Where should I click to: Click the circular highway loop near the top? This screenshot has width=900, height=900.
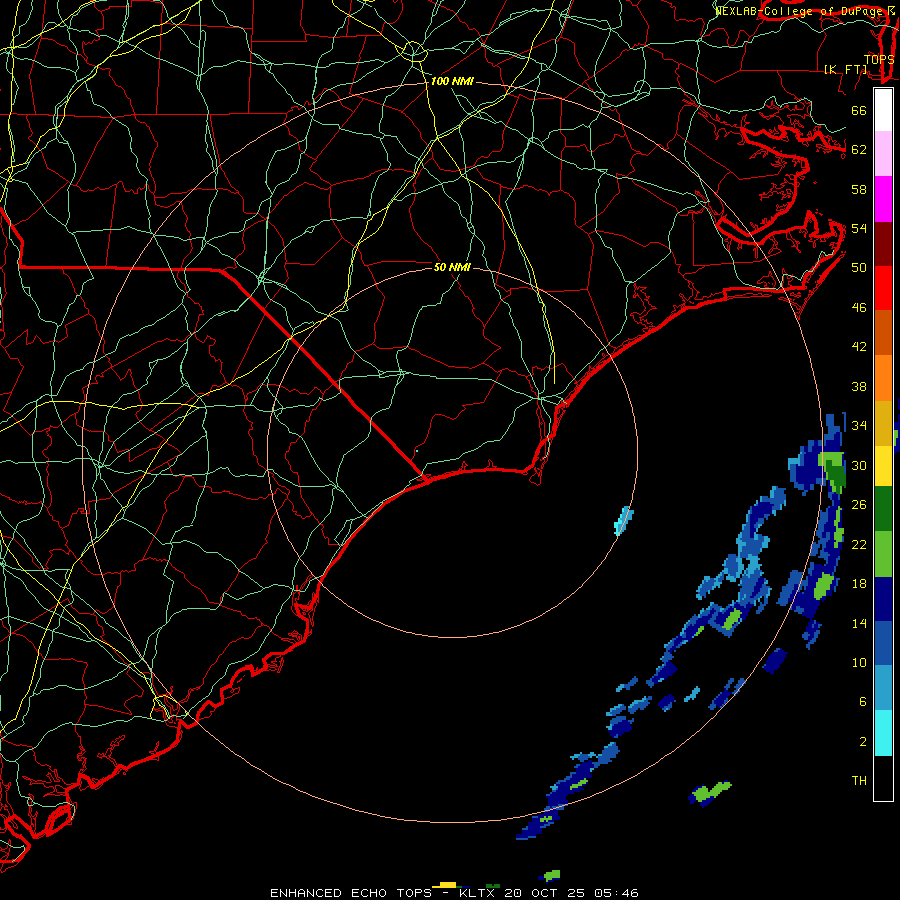pos(413,52)
